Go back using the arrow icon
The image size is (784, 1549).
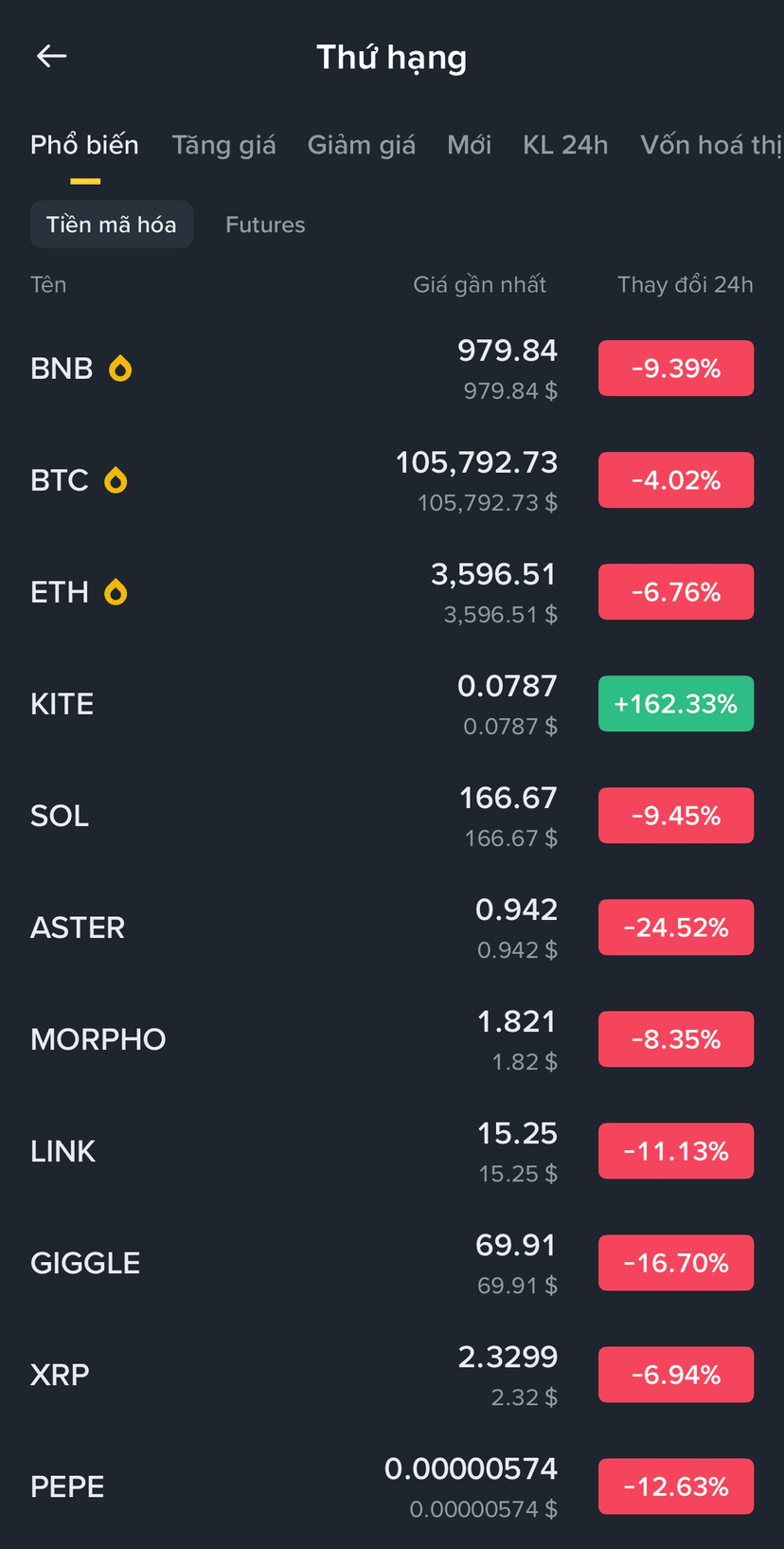51,57
